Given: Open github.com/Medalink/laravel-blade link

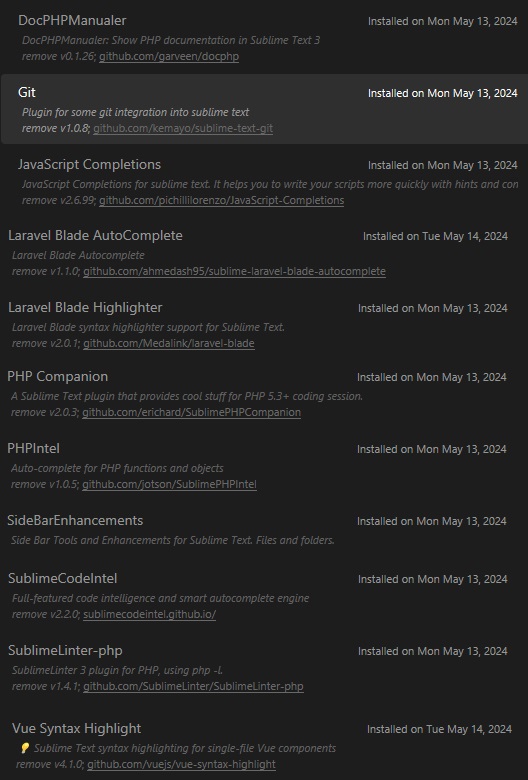Looking at the screenshot, I should (x=169, y=343).
